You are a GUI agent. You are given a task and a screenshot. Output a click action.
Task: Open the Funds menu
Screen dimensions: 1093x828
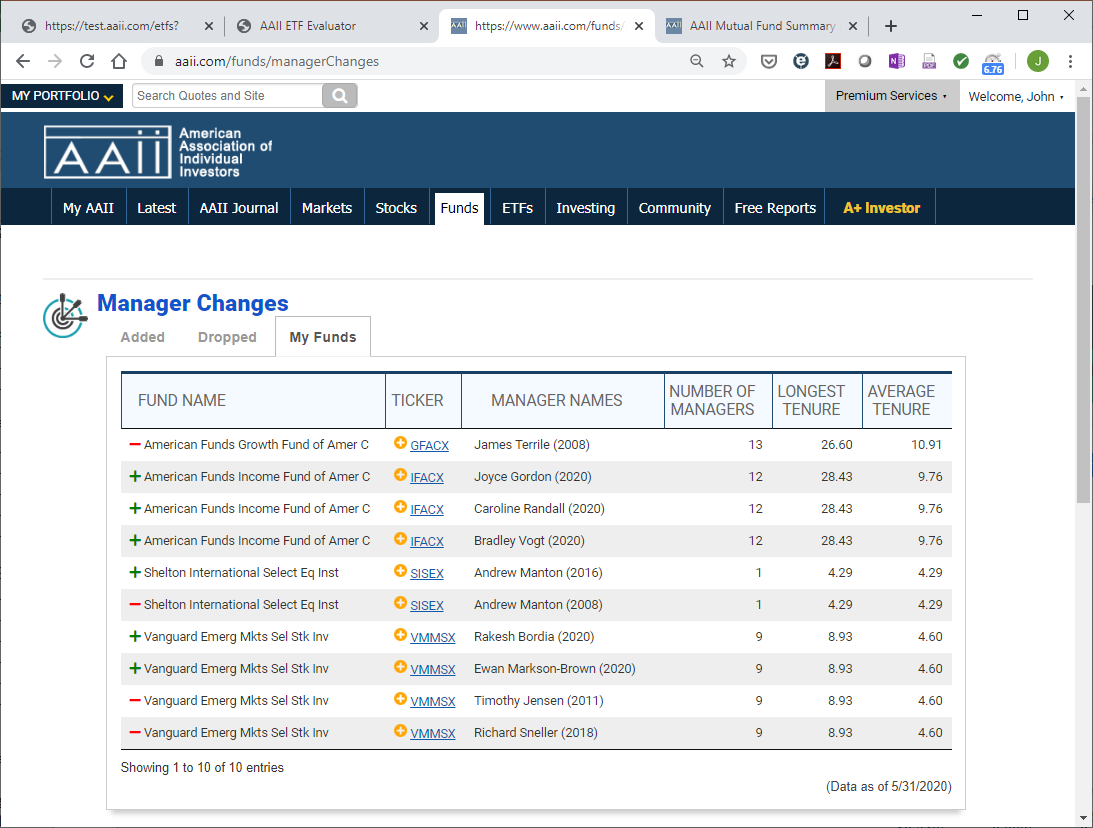pyautogui.click(x=459, y=208)
